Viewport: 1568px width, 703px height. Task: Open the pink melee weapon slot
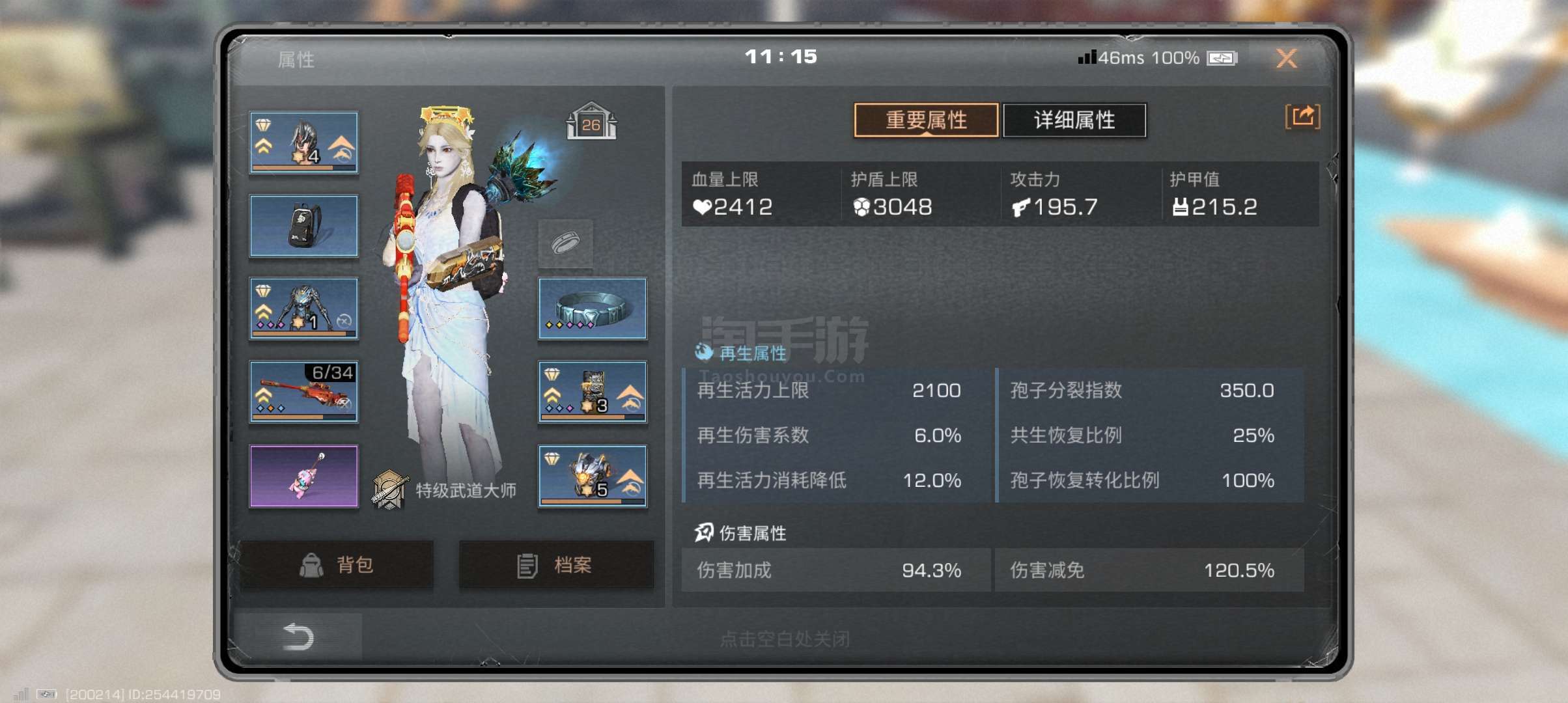coord(303,476)
